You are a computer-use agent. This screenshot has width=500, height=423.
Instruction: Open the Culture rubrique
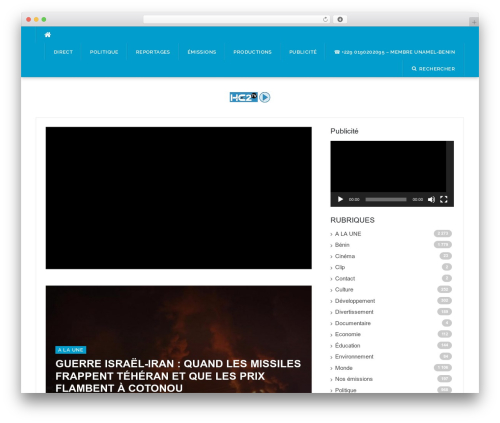(x=344, y=290)
